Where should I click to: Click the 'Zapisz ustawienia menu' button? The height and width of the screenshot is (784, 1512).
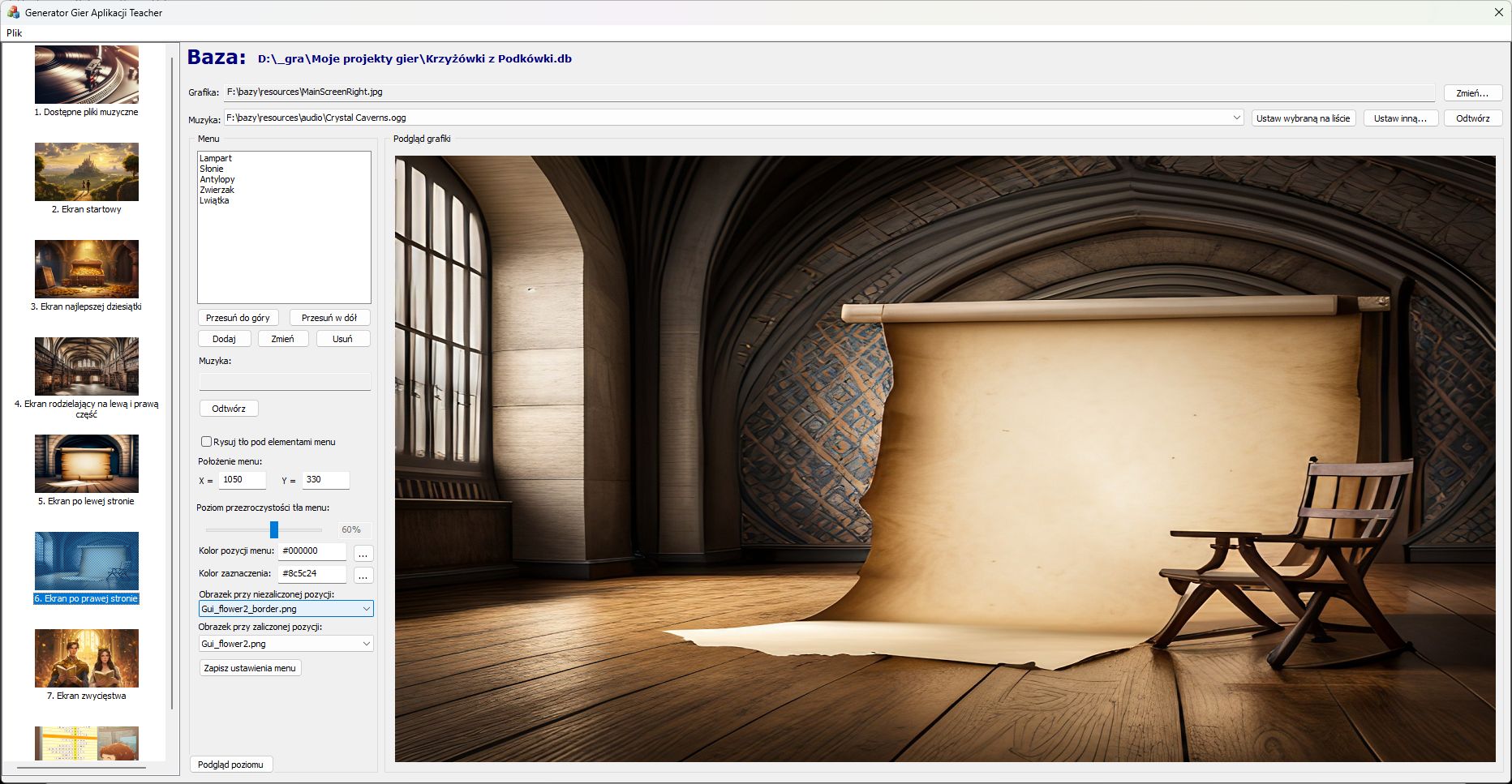[x=250, y=668]
